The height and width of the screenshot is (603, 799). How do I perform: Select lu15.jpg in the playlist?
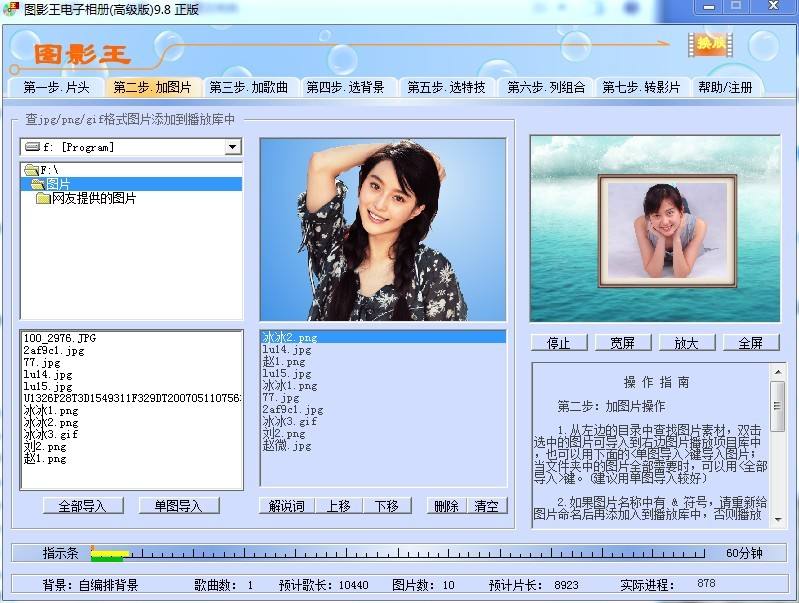click(286, 374)
